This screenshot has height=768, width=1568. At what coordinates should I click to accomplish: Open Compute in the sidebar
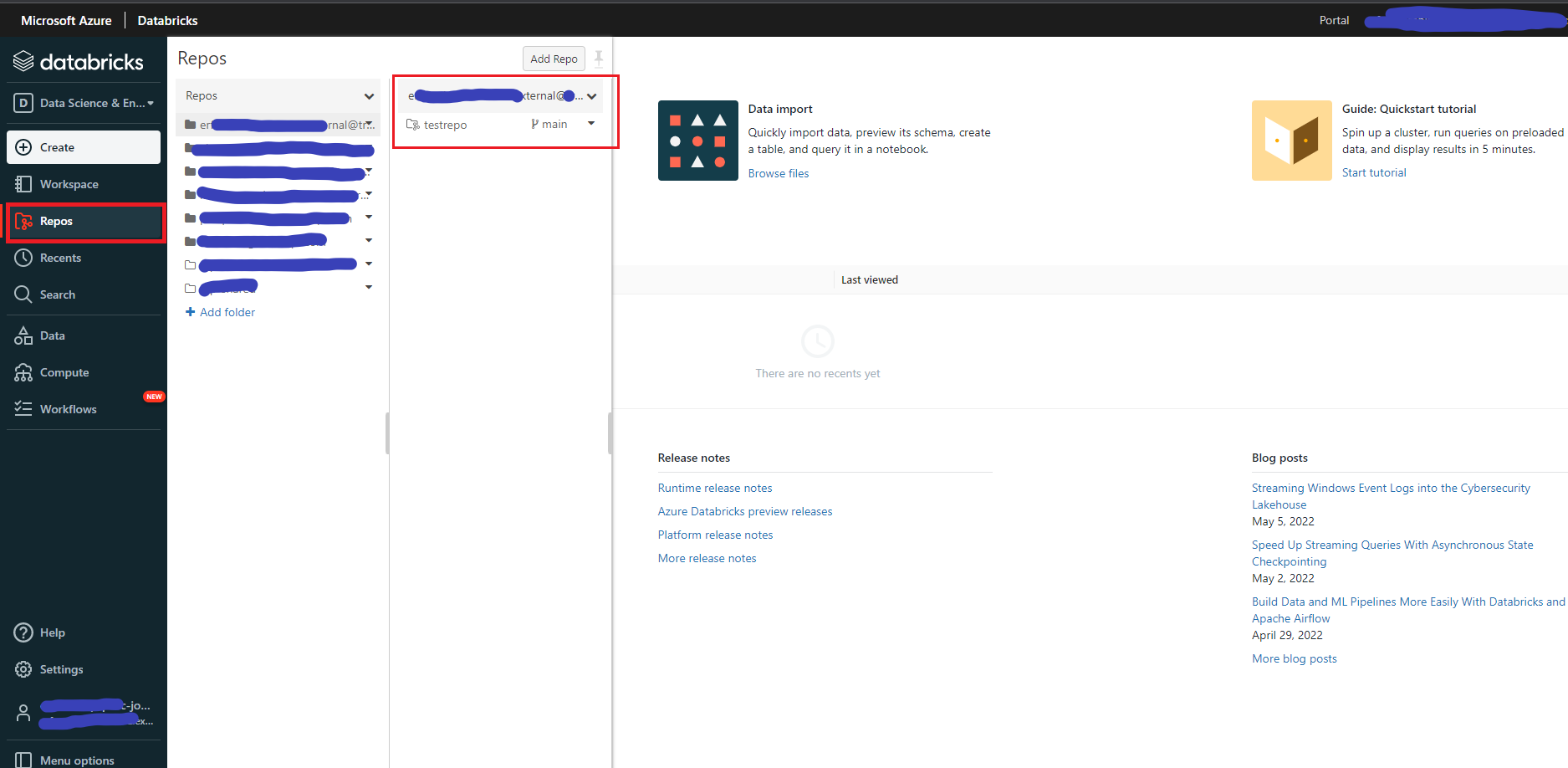tap(84, 372)
